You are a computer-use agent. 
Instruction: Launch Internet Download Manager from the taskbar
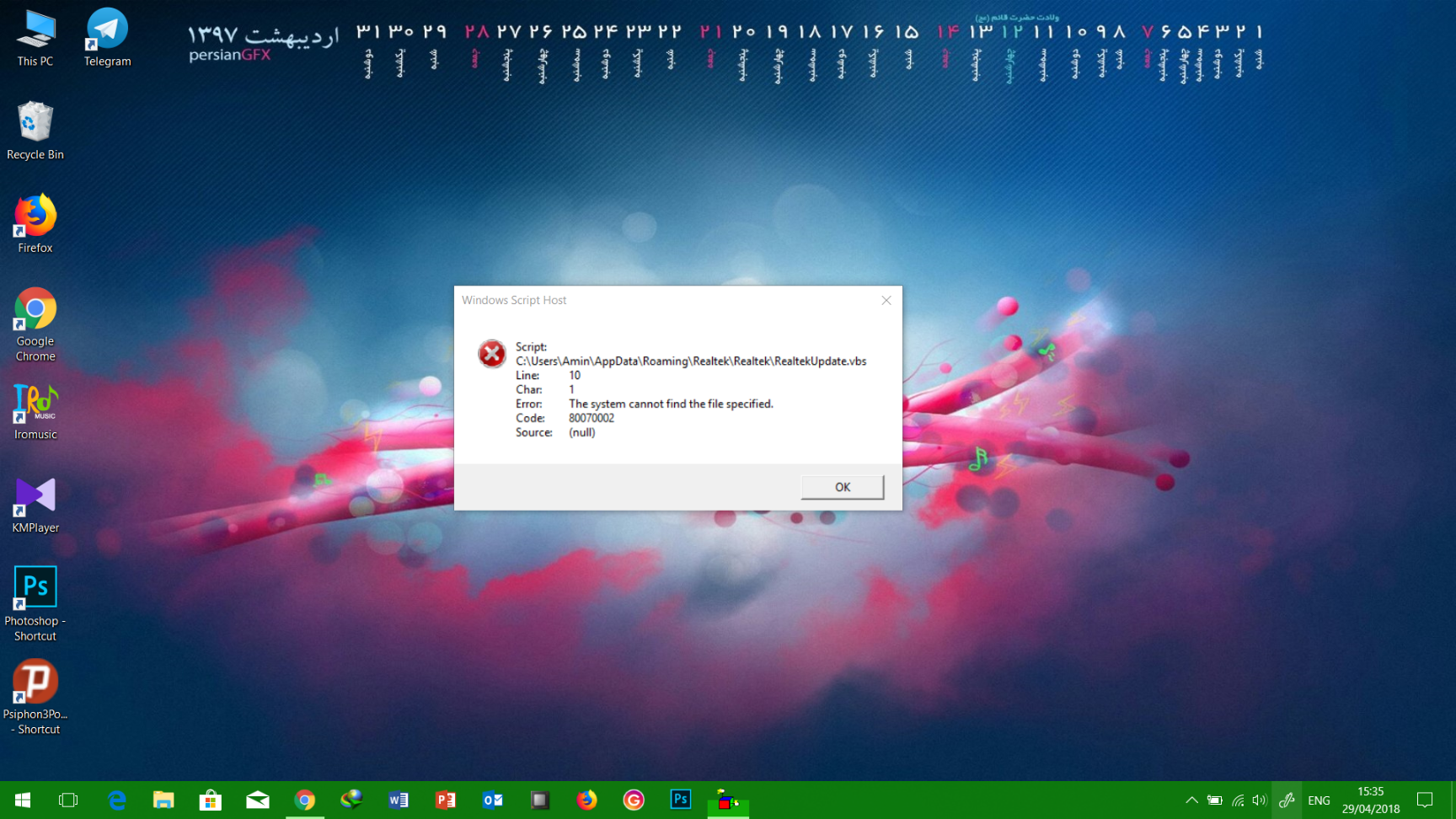(x=351, y=800)
